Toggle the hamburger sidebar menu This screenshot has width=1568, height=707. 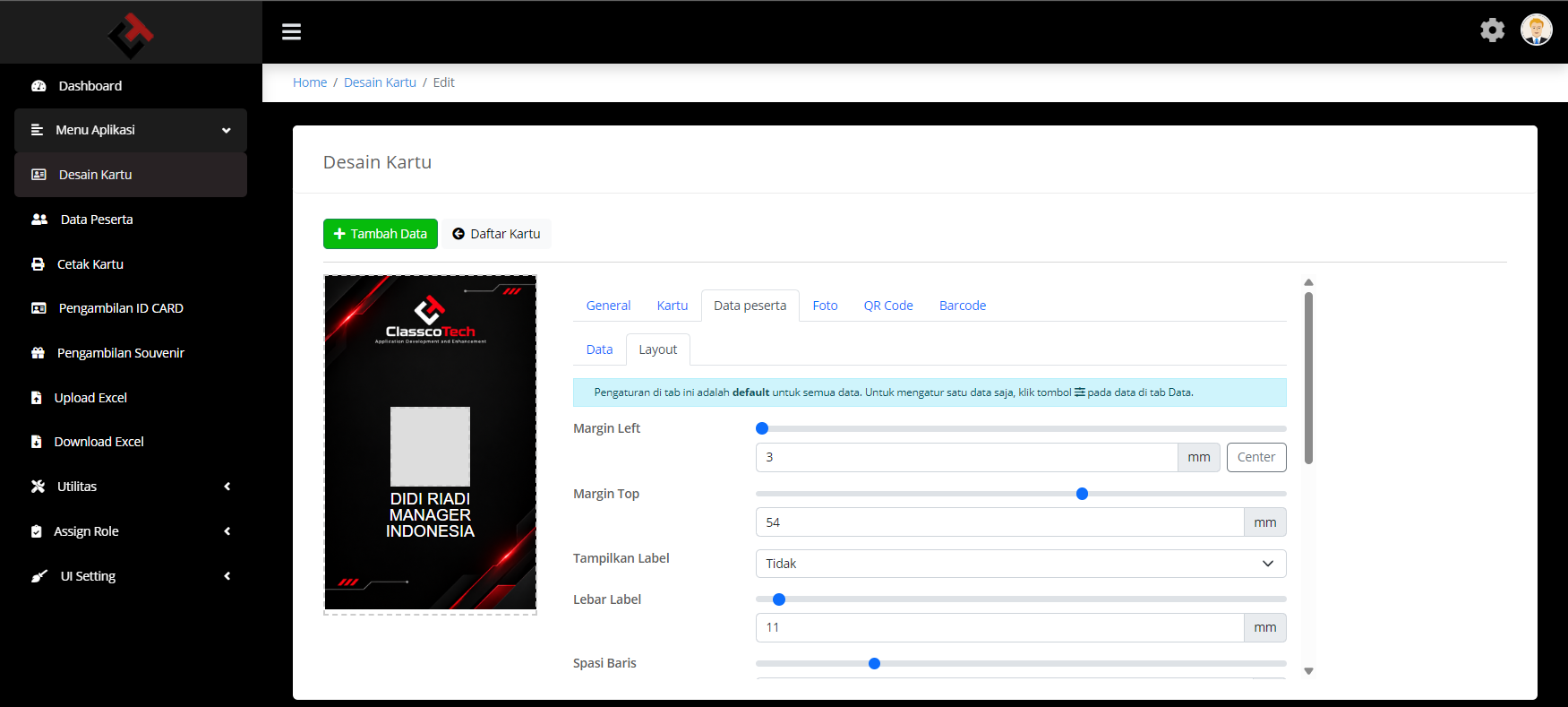pyautogui.click(x=291, y=31)
